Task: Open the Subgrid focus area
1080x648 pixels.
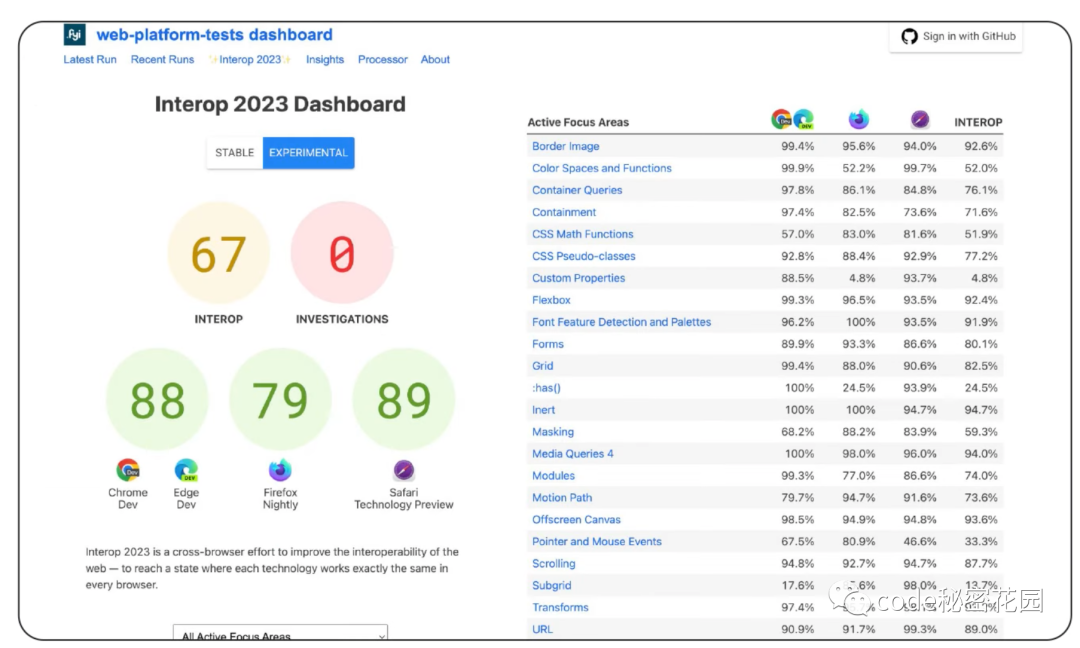Action: pyautogui.click(x=551, y=586)
